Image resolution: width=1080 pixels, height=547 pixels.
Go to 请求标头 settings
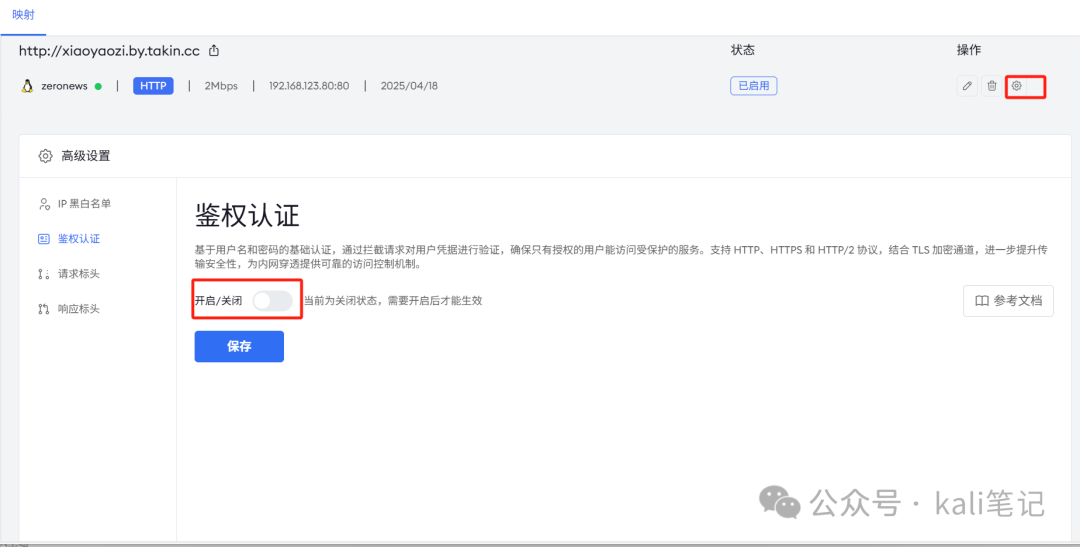[78, 274]
